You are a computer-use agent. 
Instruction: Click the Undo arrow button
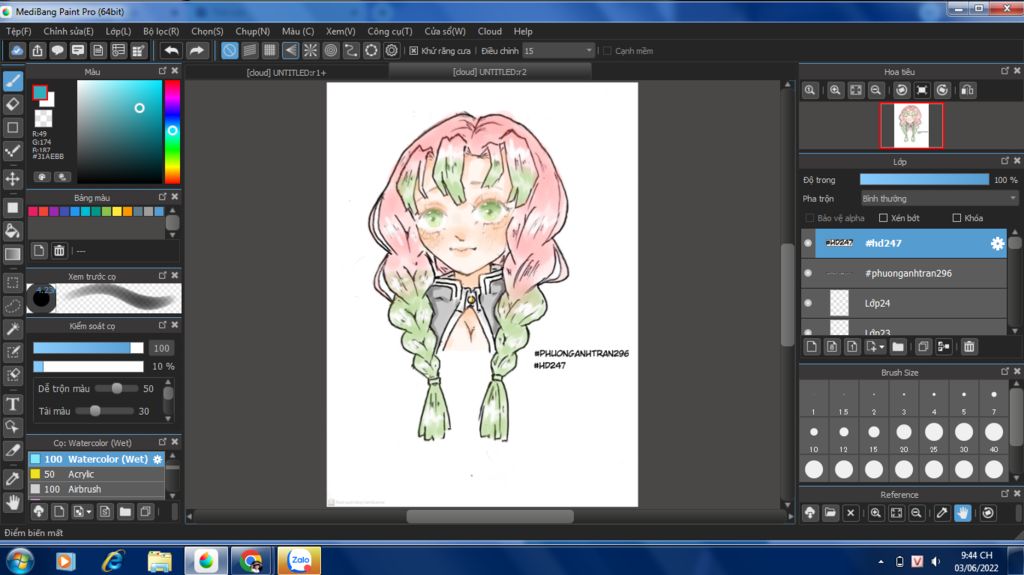pos(171,50)
